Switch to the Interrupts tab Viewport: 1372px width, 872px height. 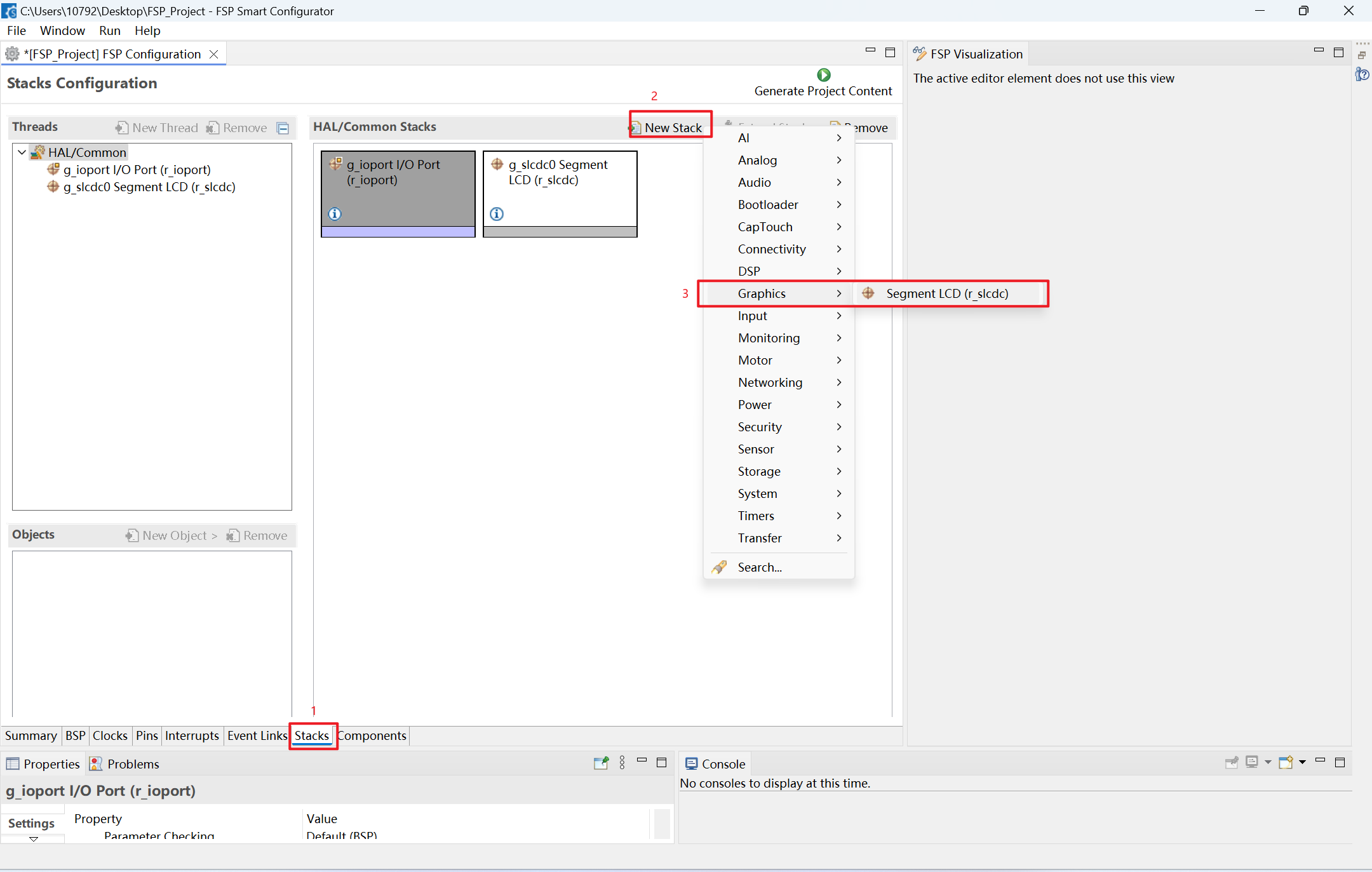tap(192, 735)
